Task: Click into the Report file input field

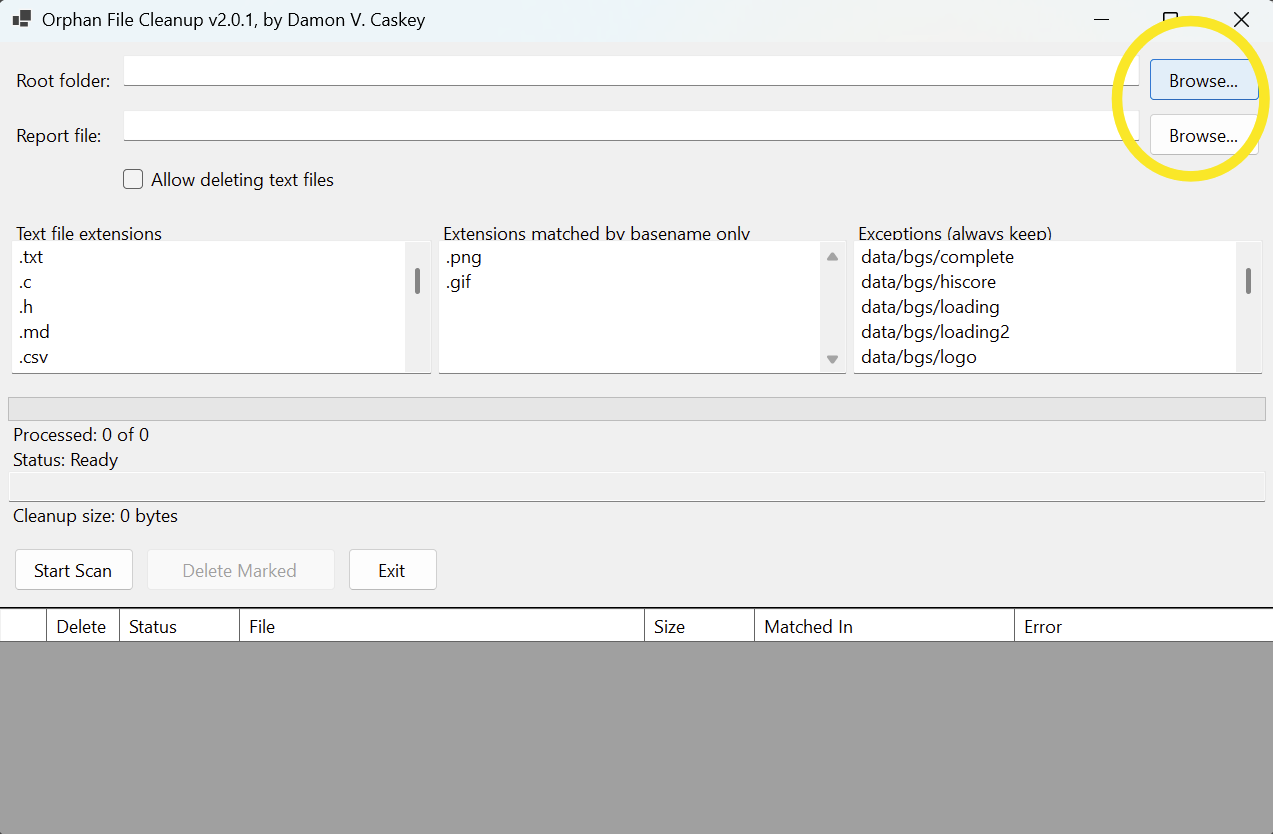Action: click(x=630, y=126)
